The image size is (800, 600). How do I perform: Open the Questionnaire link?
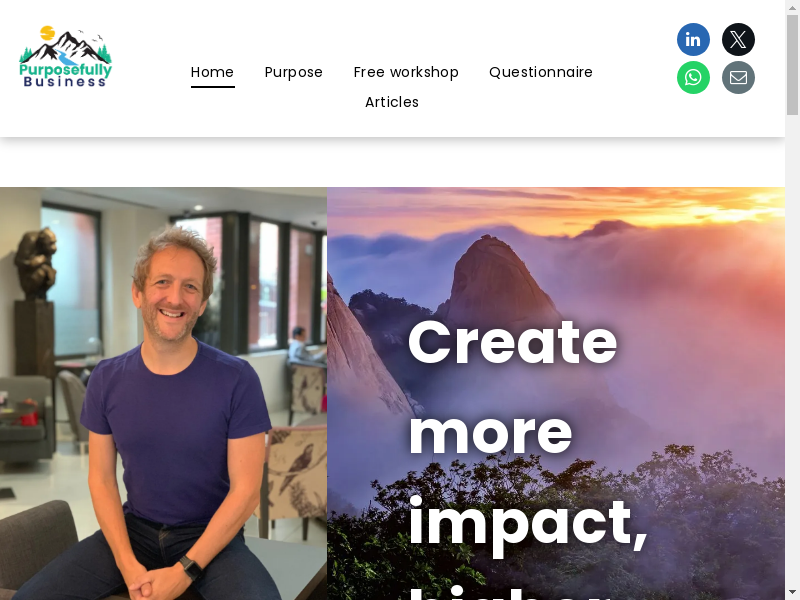tap(541, 72)
